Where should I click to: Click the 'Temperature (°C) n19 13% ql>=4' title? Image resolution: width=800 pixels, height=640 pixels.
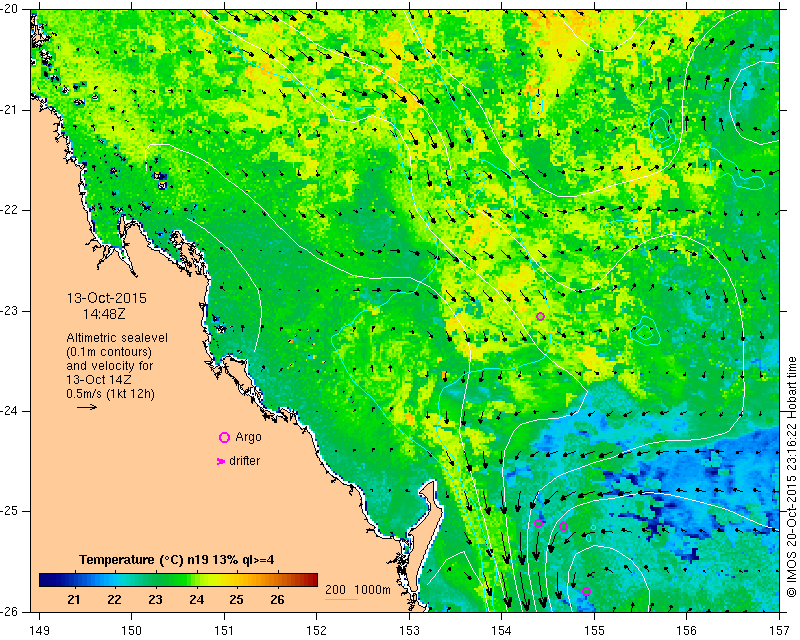click(x=177, y=560)
